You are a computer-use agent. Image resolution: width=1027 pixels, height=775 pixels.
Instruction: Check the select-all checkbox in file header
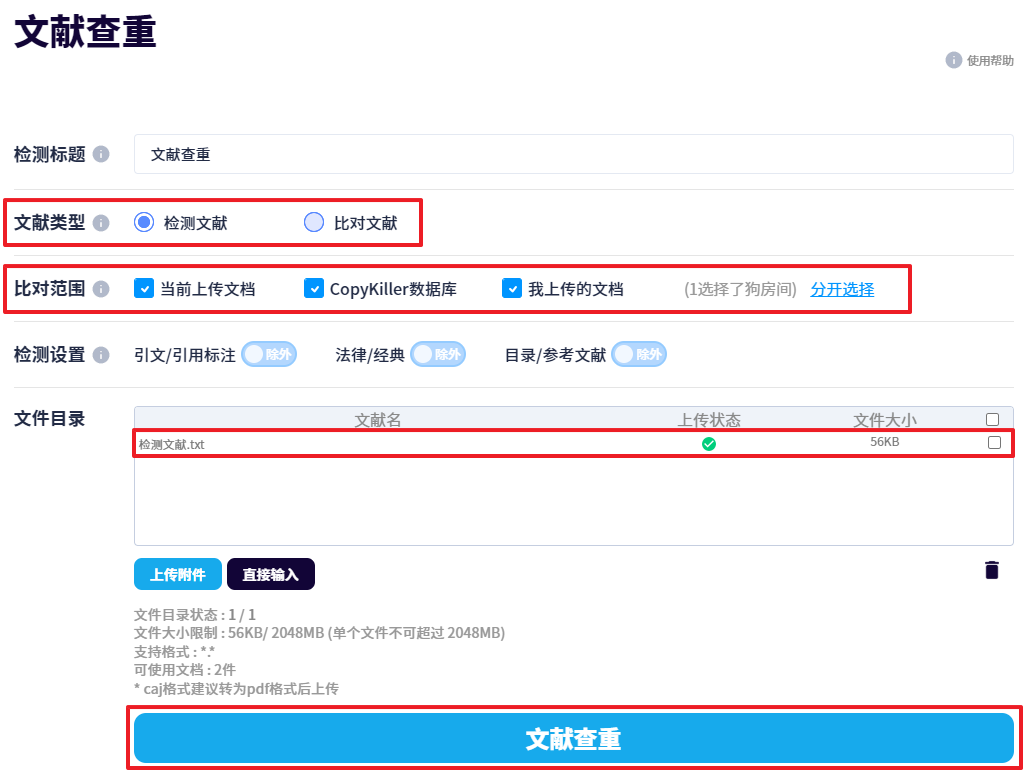992,420
